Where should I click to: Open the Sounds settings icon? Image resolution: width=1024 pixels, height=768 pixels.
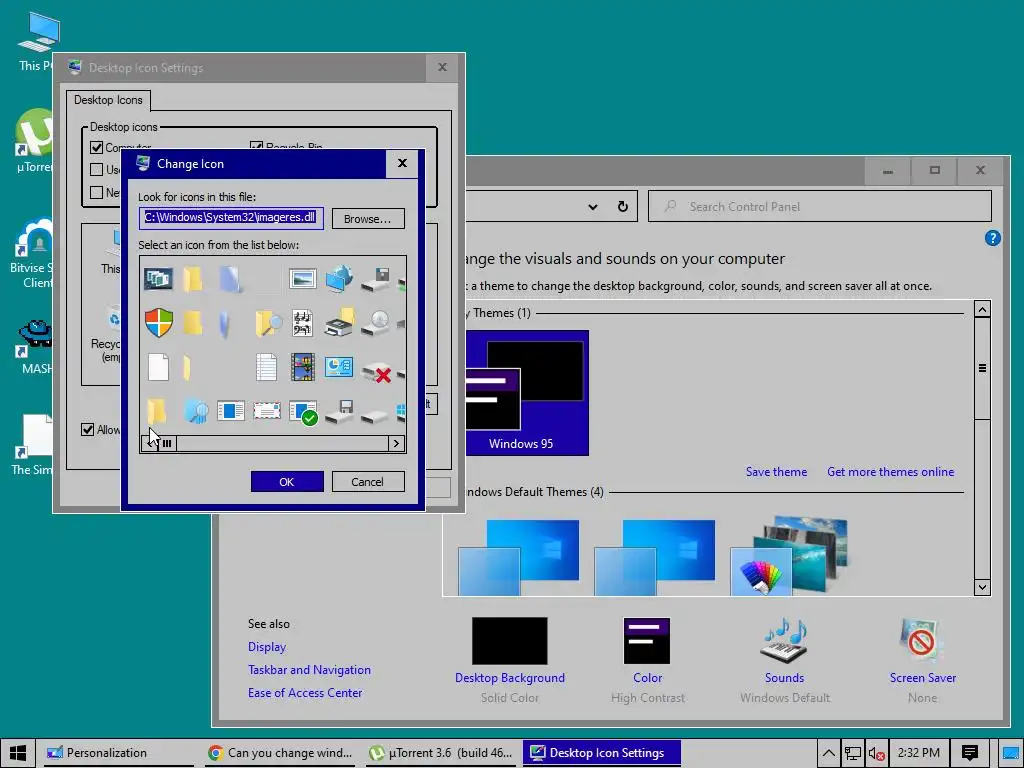coord(784,640)
